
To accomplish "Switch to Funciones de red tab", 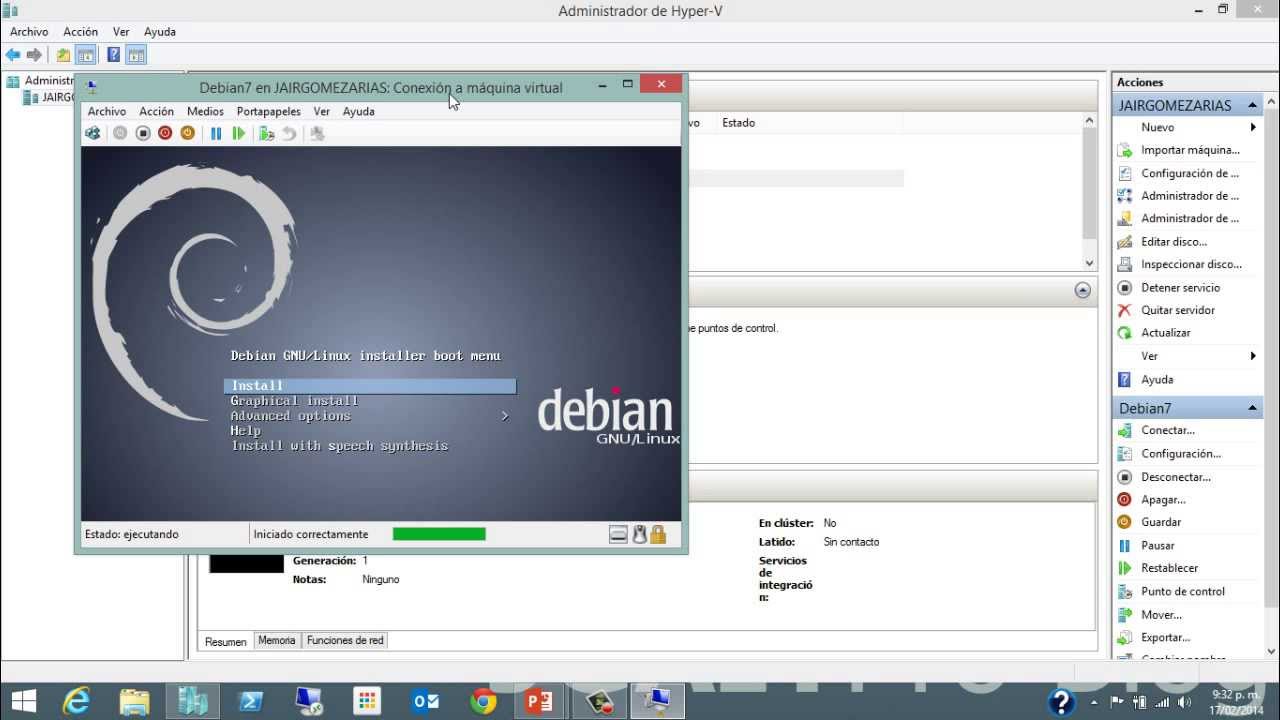I will click(x=345, y=641).
